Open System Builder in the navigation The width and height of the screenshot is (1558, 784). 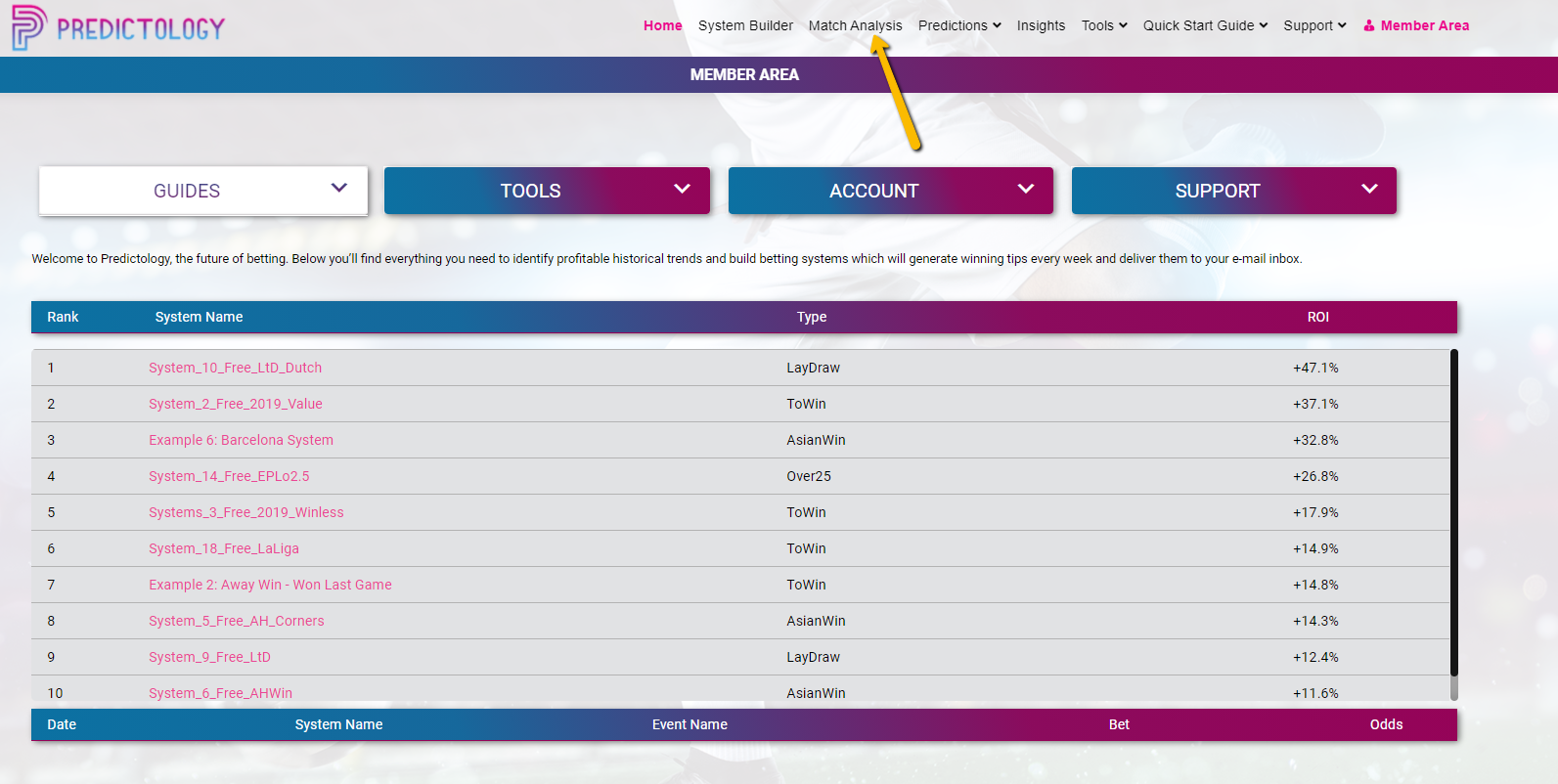(x=745, y=25)
